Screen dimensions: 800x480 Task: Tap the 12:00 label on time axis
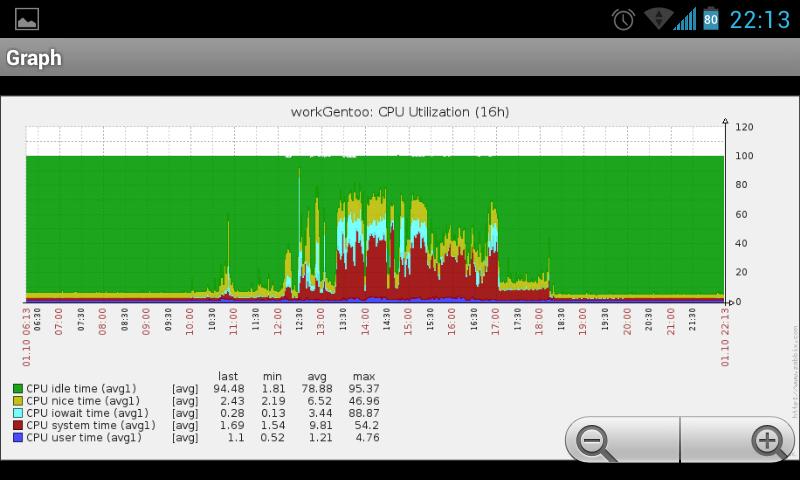tap(278, 321)
